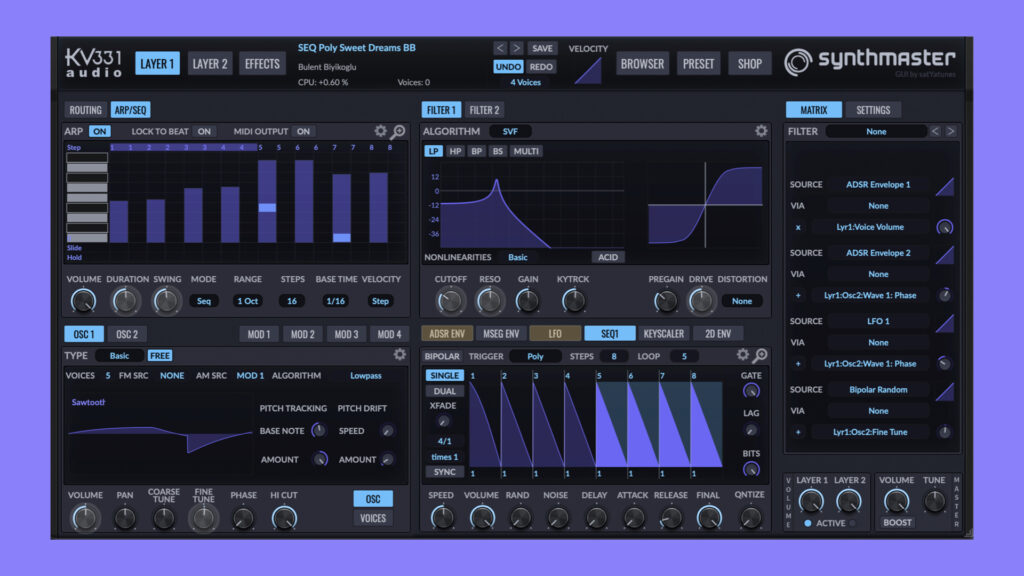The width and height of the screenshot is (1024, 576).
Task: Open the OSC 2 tab
Action: tap(127, 334)
